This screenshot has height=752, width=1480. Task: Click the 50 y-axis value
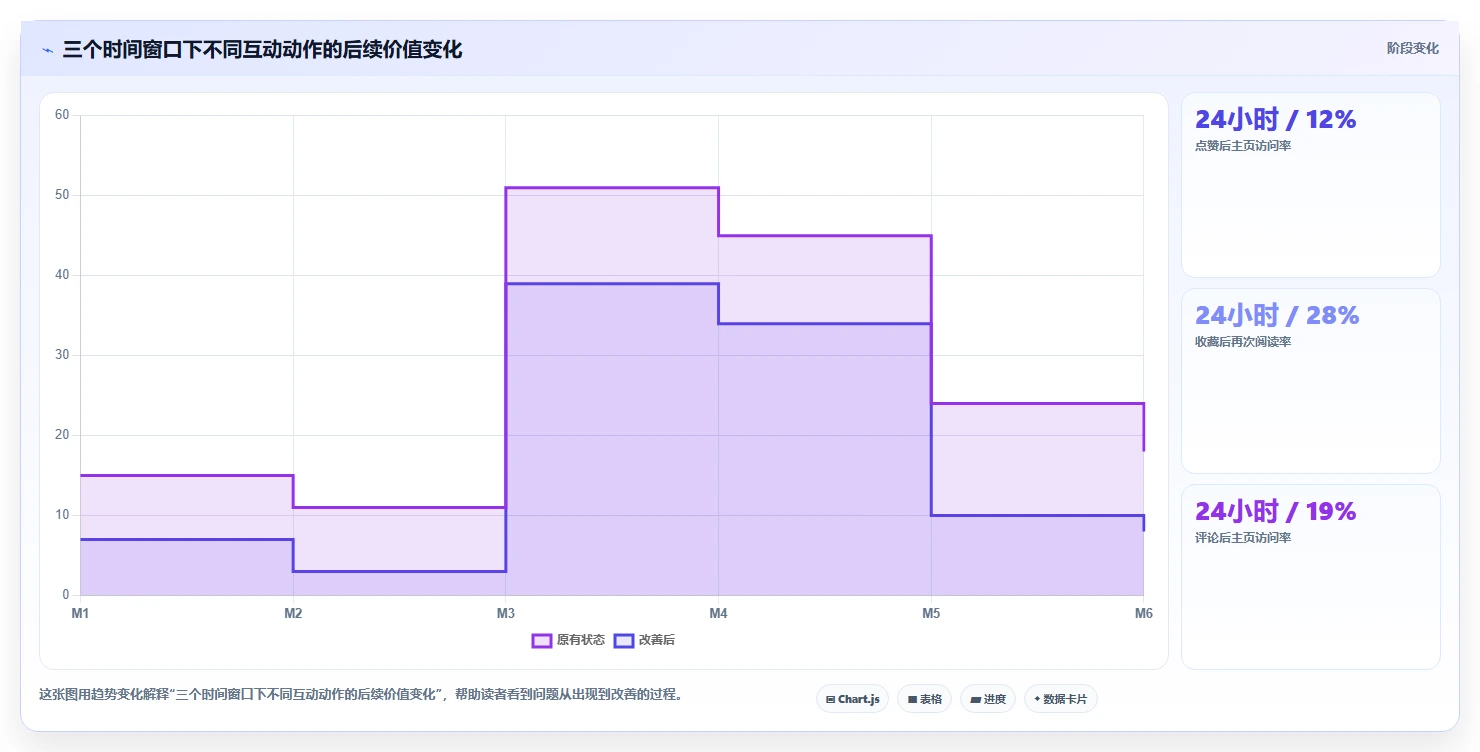tap(62, 195)
